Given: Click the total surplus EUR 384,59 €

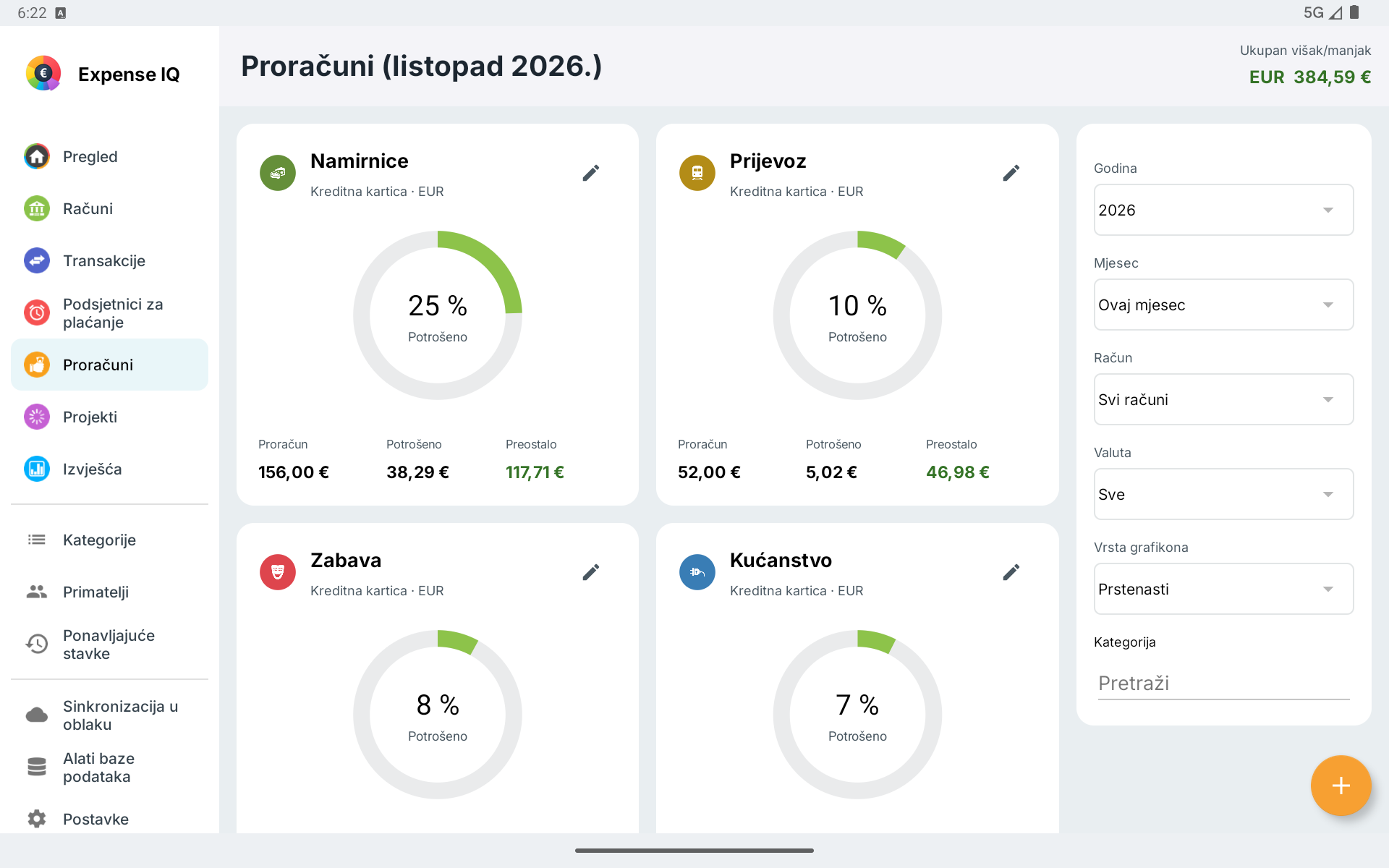Looking at the screenshot, I should coord(1310,77).
